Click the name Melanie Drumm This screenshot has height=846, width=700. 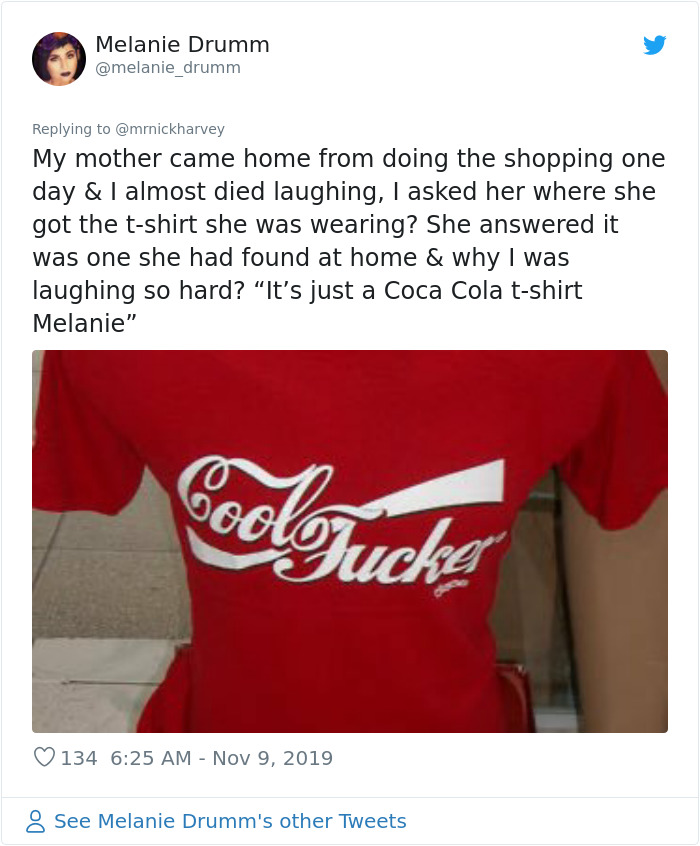pyautogui.click(x=182, y=44)
